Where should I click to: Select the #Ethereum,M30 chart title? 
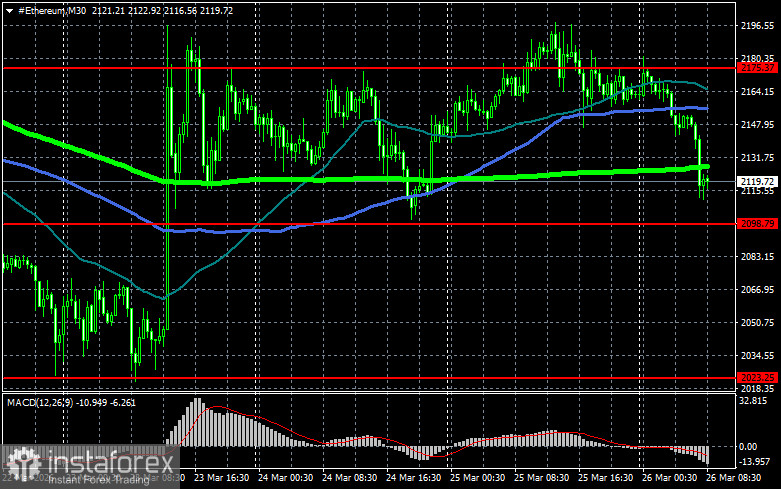tap(52, 10)
